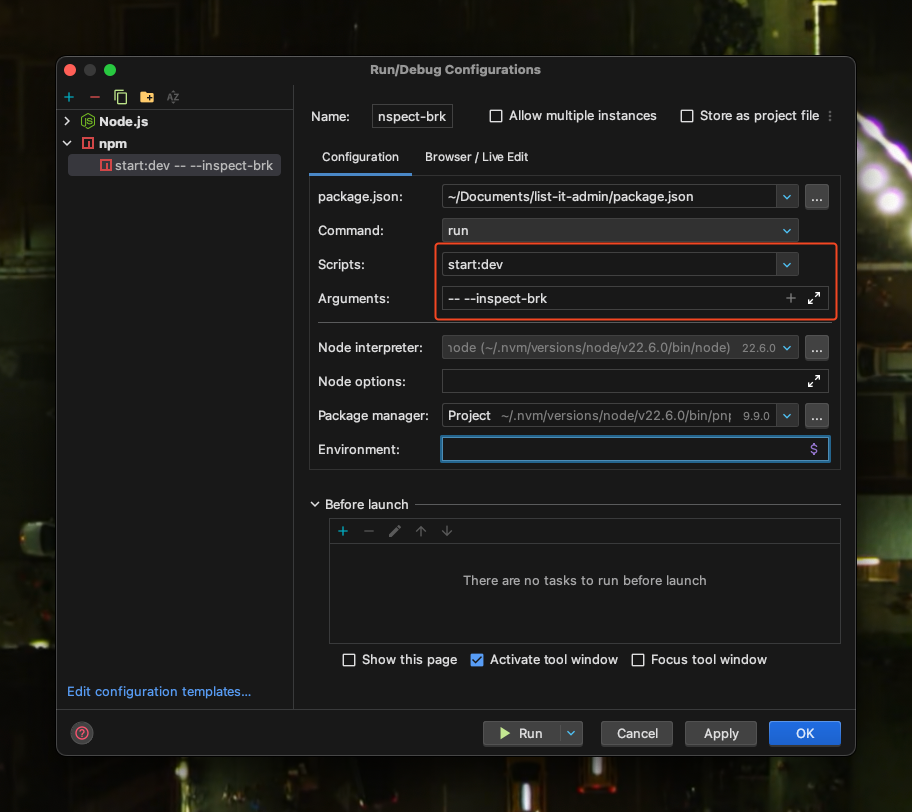This screenshot has width=912, height=812.
Task: Switch to the Browser / Live Edit tab
Action: coord(476,157)
